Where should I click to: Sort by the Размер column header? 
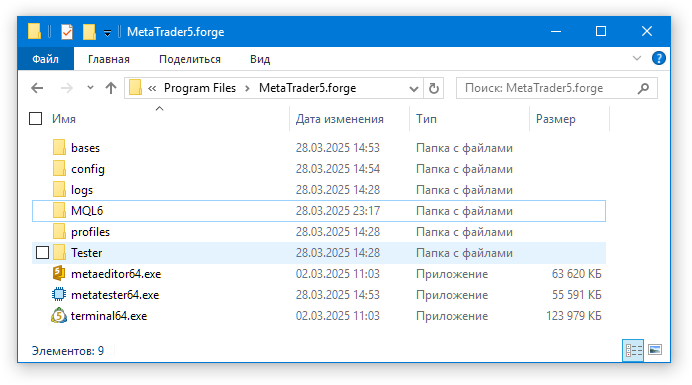(x=556, y=119)
